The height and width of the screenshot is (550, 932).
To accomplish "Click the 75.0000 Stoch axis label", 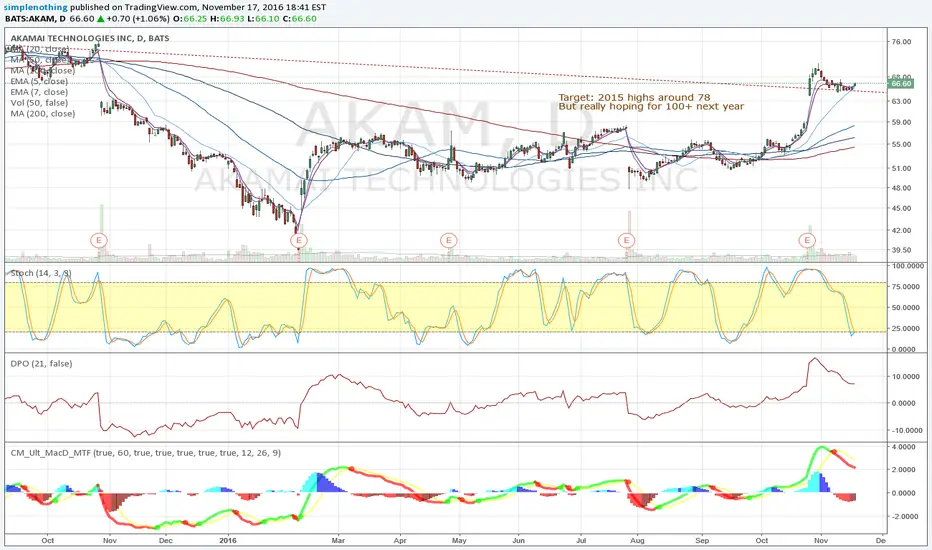I will [903, 287].
